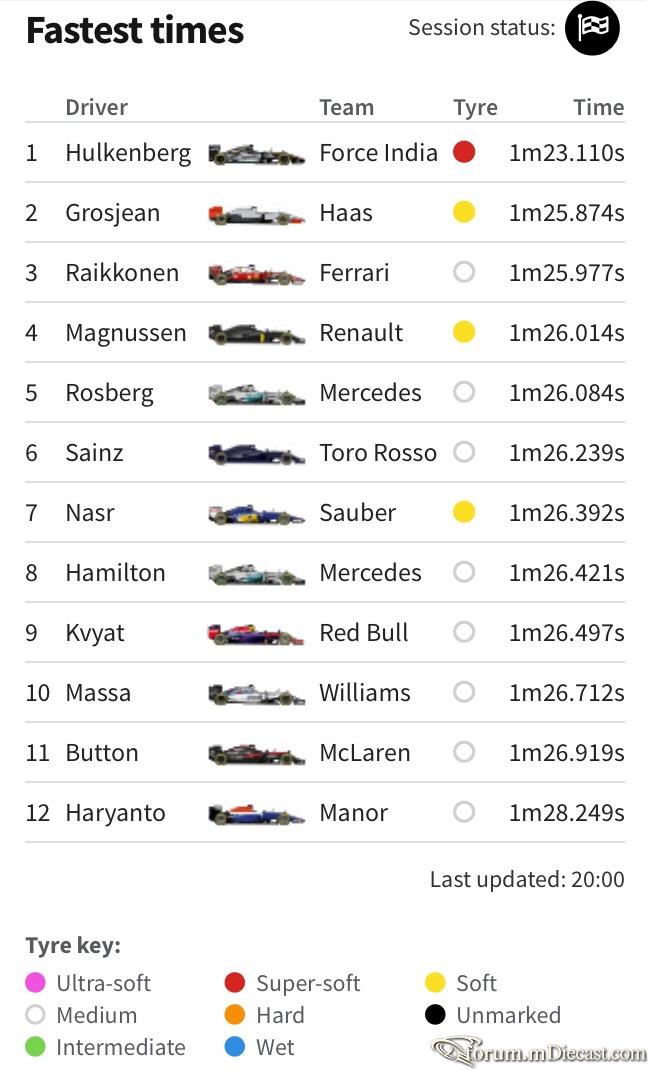The image size is (649, 1070).
Task: Click the yellow soft tyre dot for Grosjean
Action: 464,212
